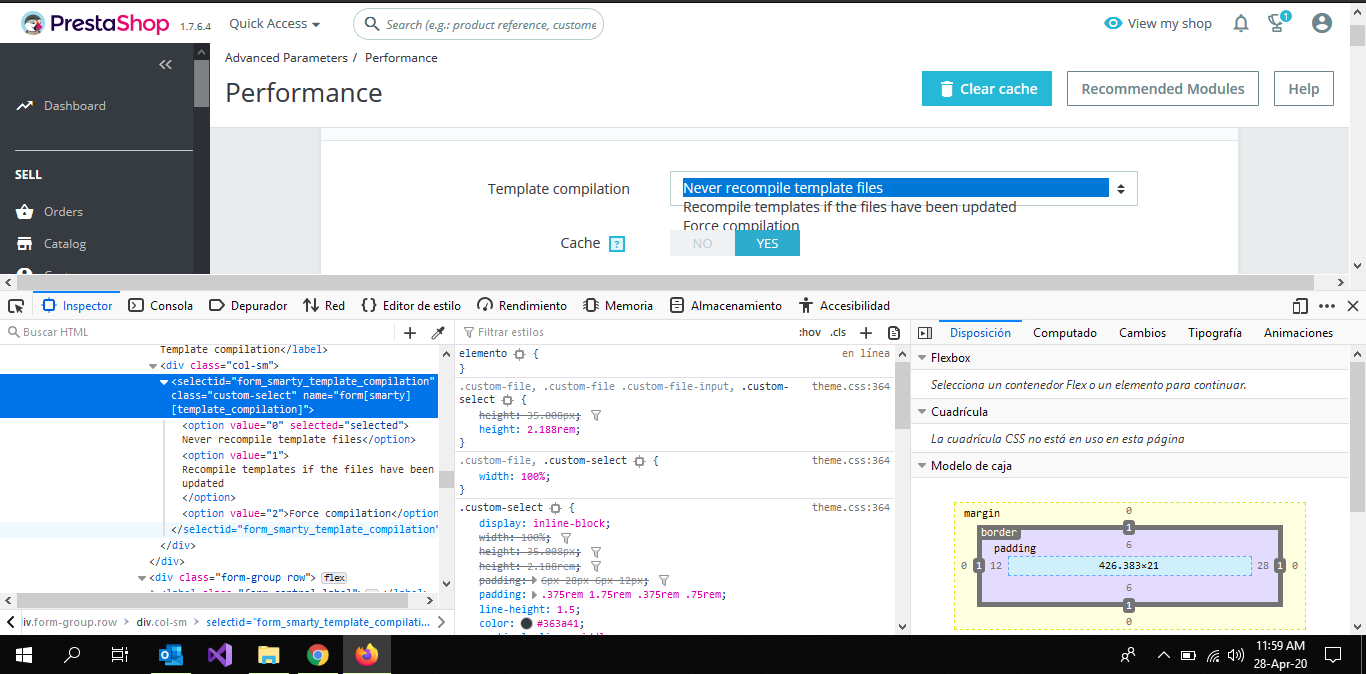Expand the div class="form-group row" node

(x=142, y=578)
